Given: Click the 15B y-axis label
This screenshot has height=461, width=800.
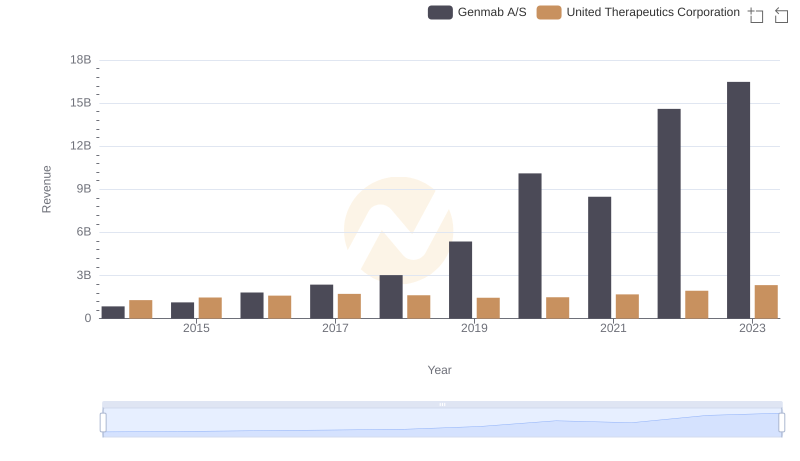Looking at the screenshot, I should point(81,103).
